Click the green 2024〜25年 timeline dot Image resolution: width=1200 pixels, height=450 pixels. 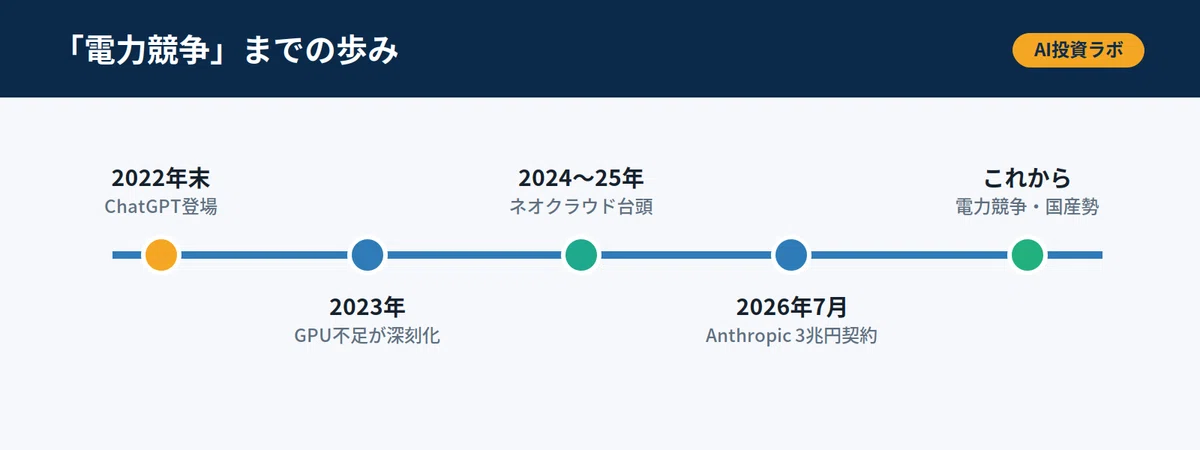click(x=581, y=255)
